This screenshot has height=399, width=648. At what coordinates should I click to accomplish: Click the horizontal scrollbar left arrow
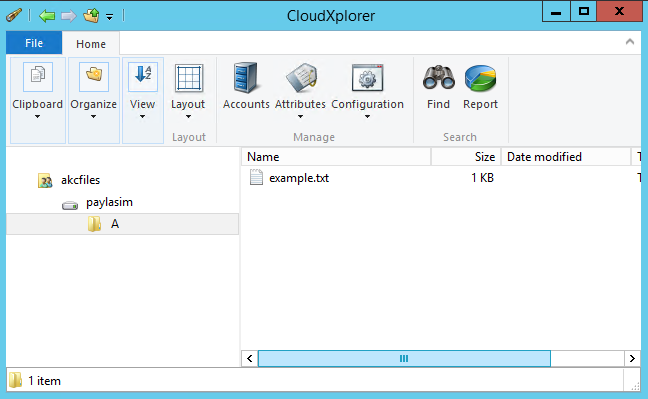pos(250,358)
